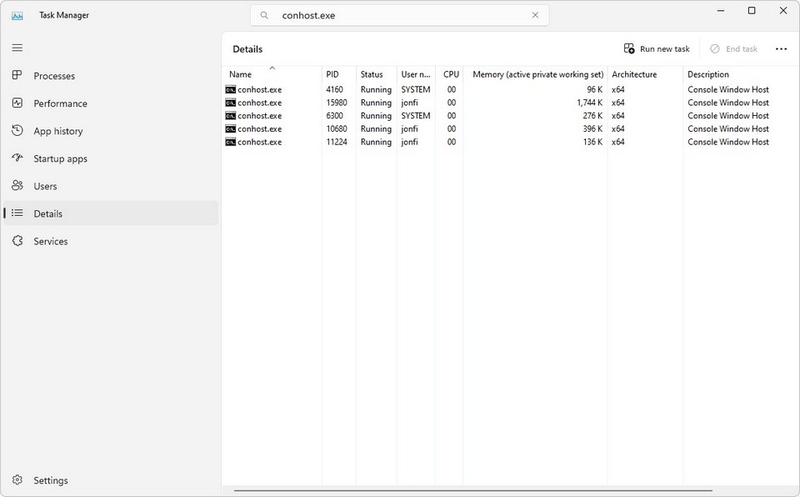
Task: Click the 96 K memory value
Action: tap(594, 90)
